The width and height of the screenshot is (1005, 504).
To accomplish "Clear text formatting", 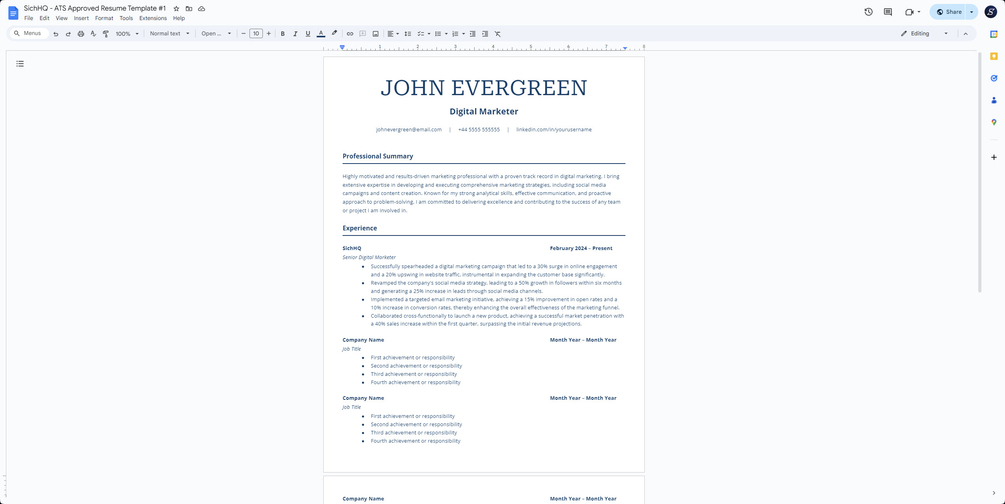I will point(497,33).
